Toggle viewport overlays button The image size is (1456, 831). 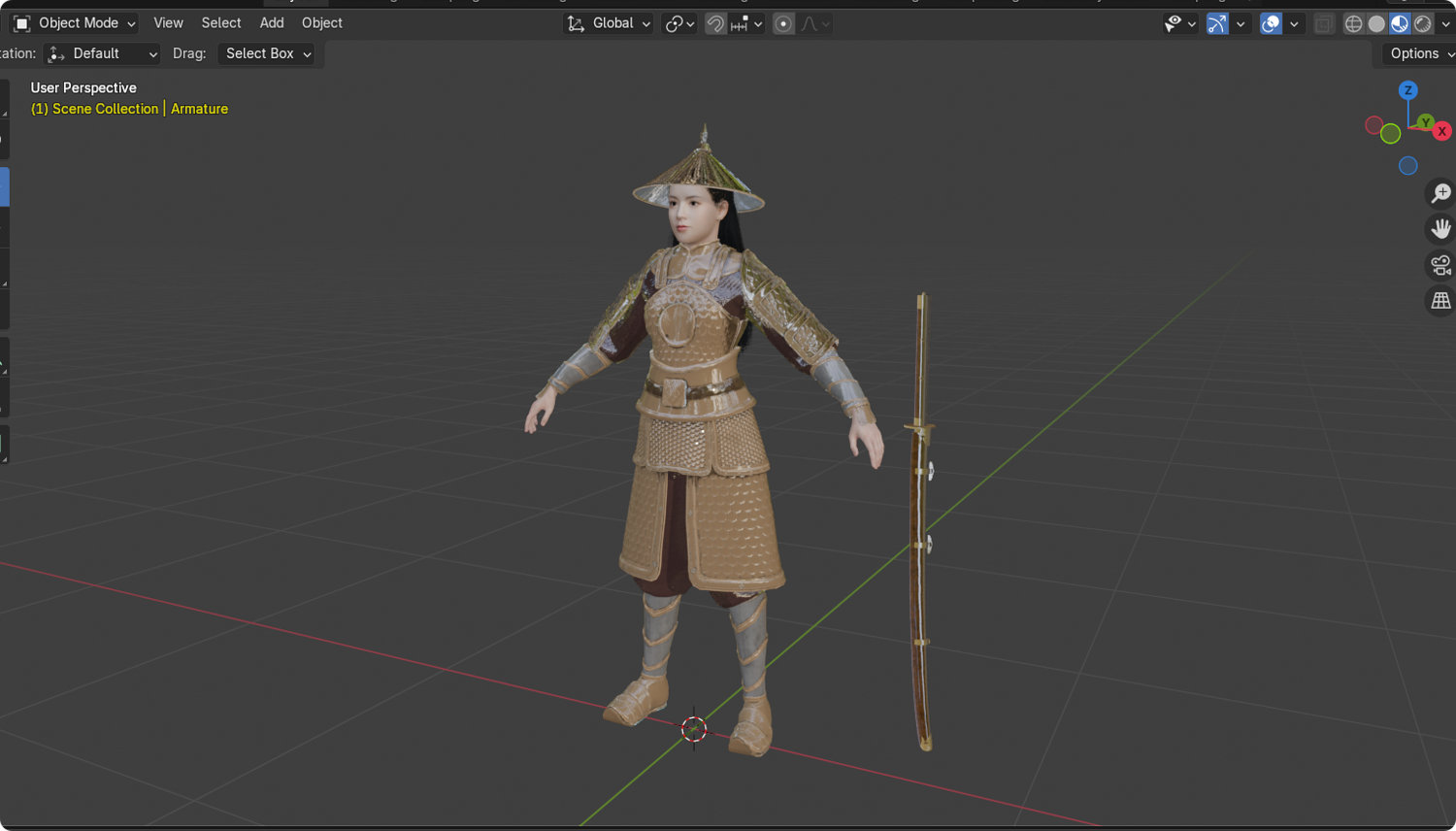coord(1271,23)
